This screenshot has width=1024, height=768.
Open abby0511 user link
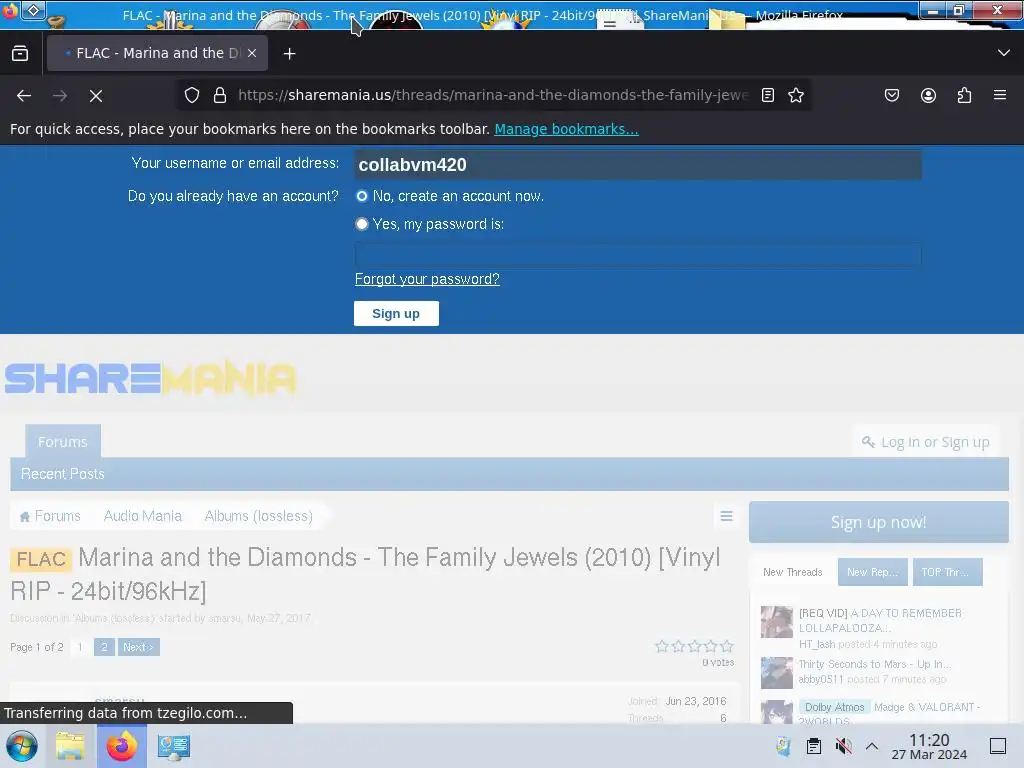click(x=821, y=680)
